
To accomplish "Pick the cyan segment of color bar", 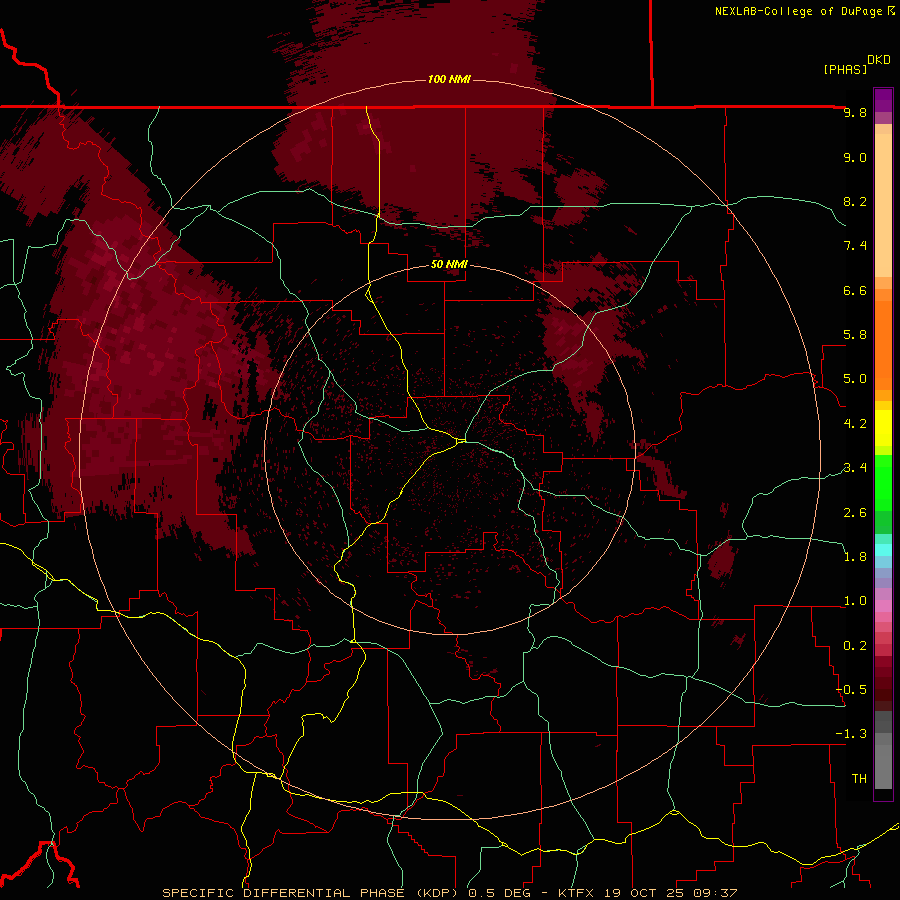I will (883, 550).
